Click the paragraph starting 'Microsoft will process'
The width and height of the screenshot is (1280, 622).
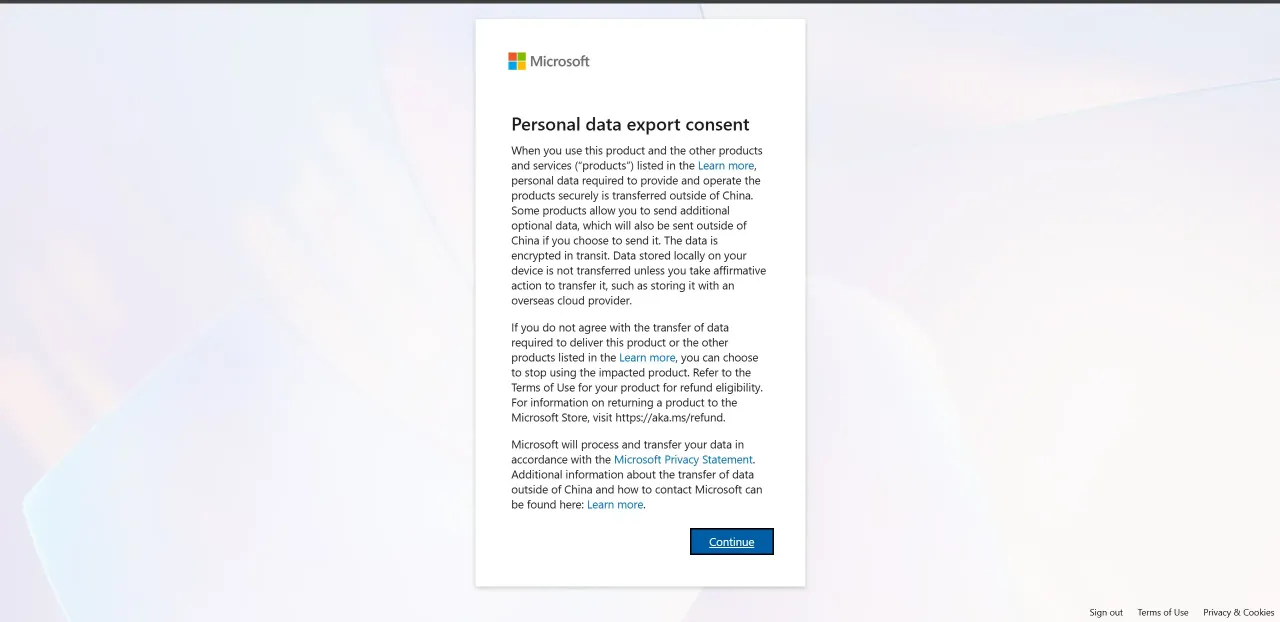639,475
